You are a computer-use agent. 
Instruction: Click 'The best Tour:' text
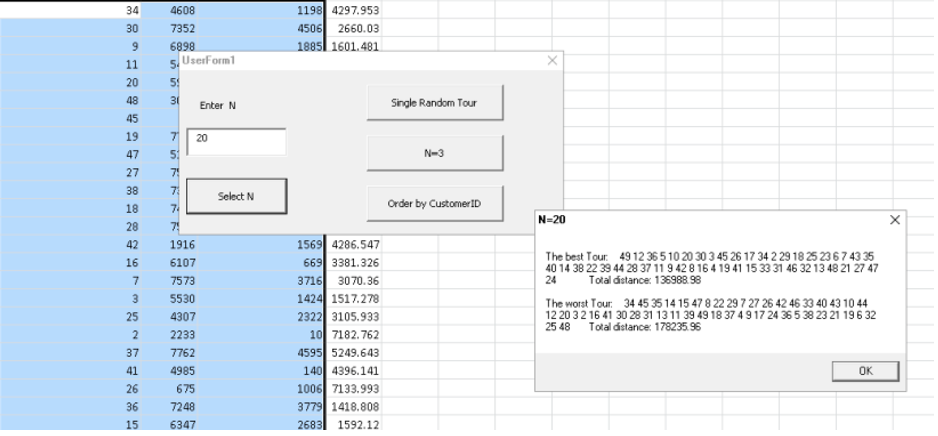pos(576,257)
